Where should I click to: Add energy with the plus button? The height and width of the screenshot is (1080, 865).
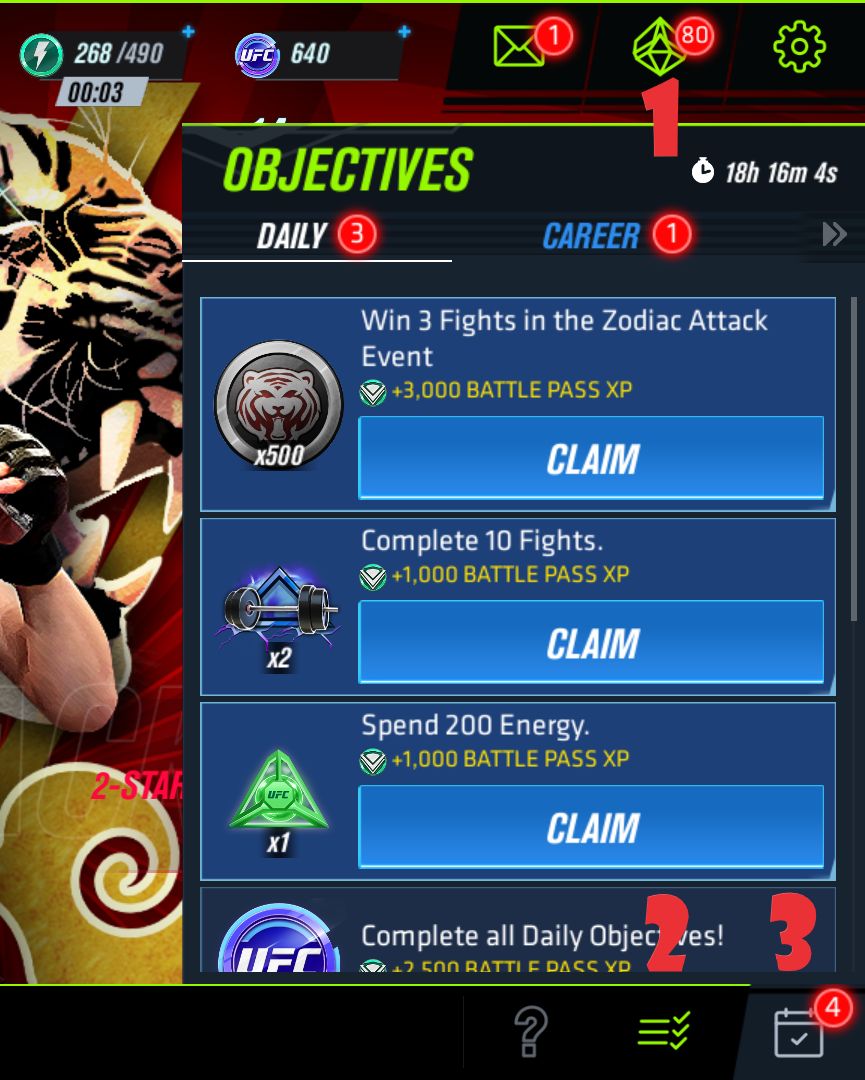pyautogui.click(x=188, y=31)
